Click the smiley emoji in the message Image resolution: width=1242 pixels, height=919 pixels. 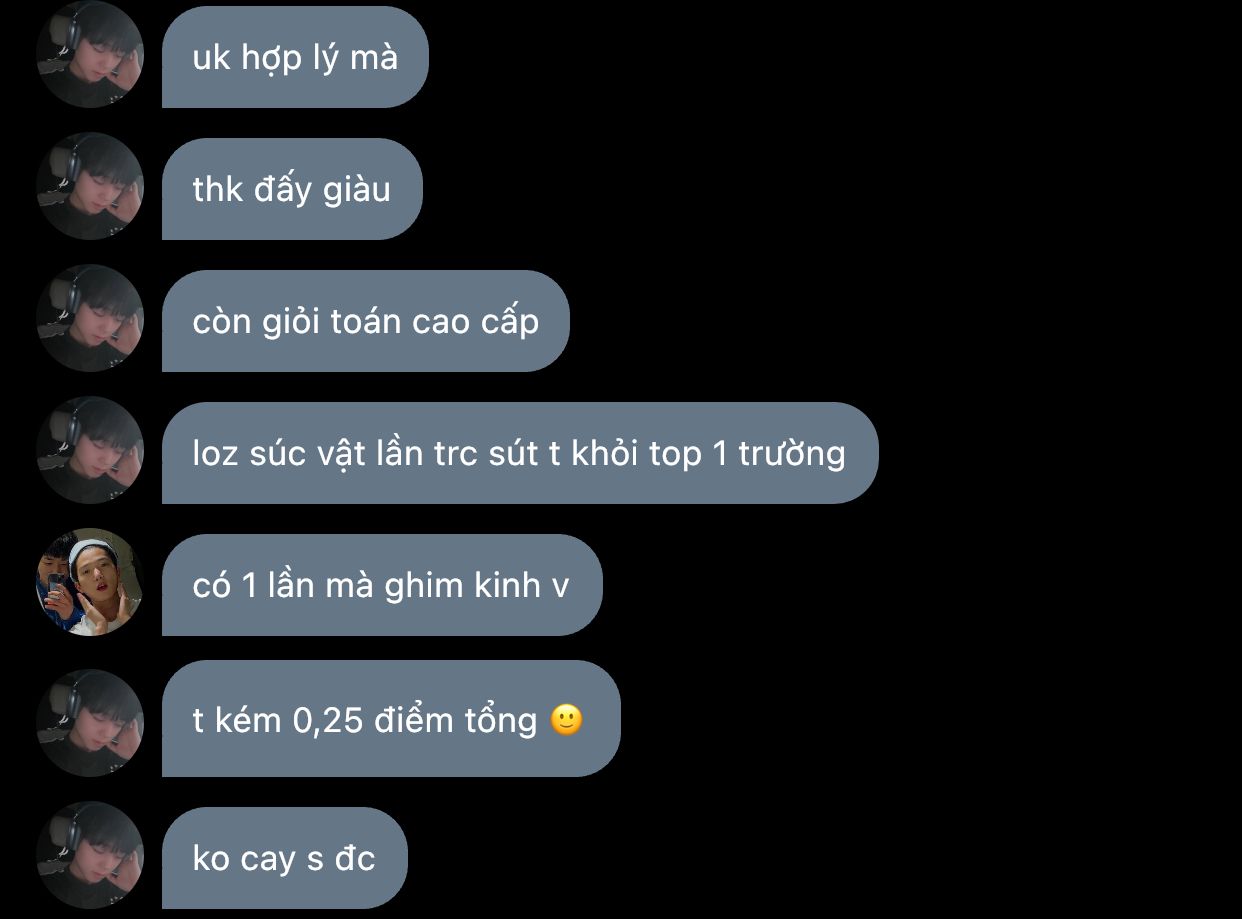(566, 719)
